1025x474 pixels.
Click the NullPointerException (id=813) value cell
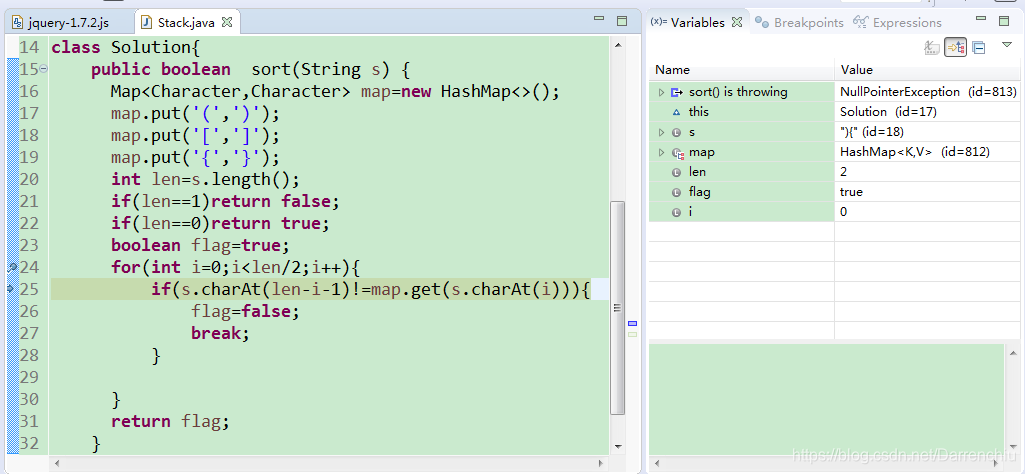coord(926,92)
